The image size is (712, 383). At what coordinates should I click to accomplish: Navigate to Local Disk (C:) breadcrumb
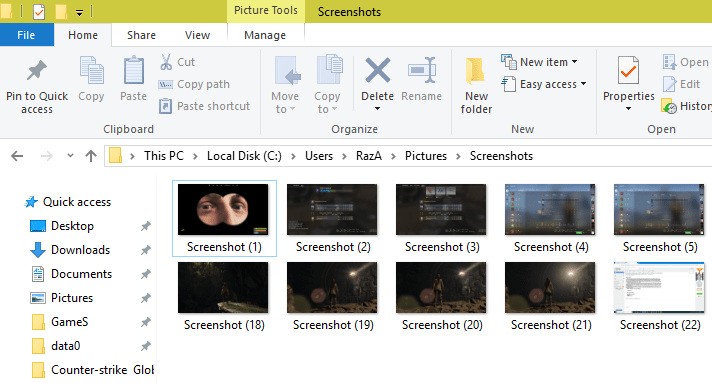(244, 156)
